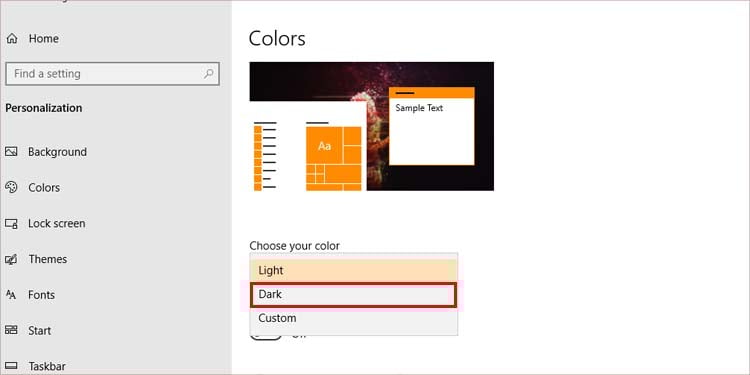The width and height of the screenshot is (750, 375).
Task: Open Taskbar settings page
Action: point(47,366)
